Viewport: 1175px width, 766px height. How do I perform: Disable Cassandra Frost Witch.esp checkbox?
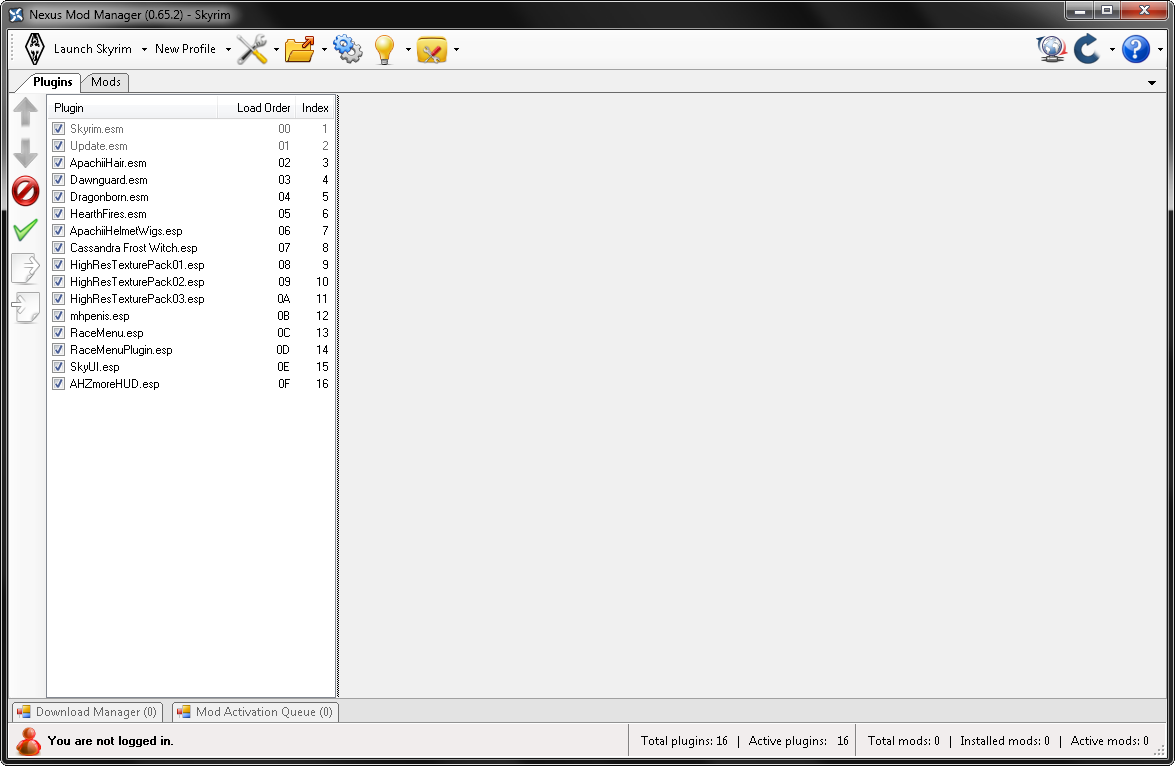pos(58,247)
